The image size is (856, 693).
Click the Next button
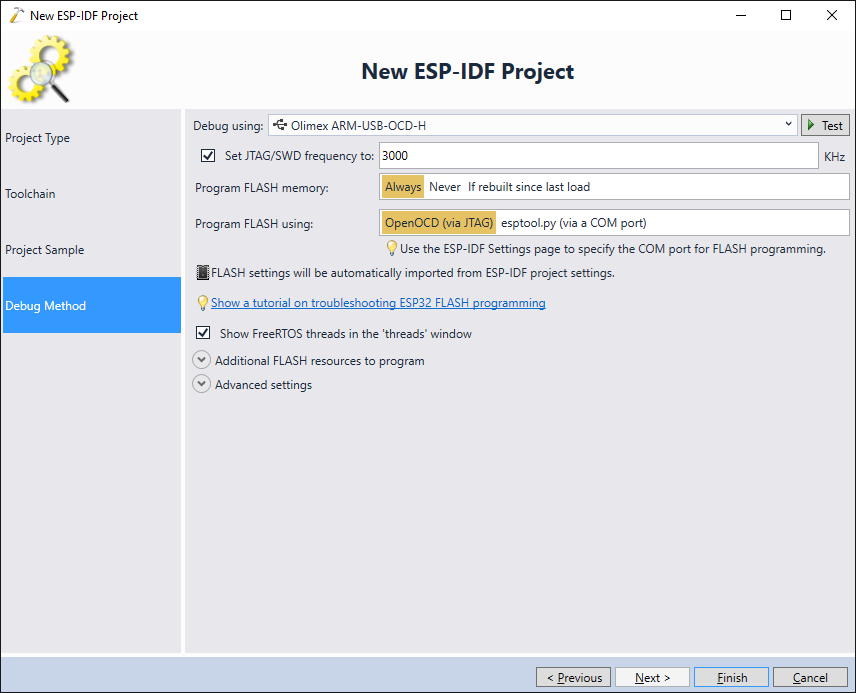(x=652, y=678)
